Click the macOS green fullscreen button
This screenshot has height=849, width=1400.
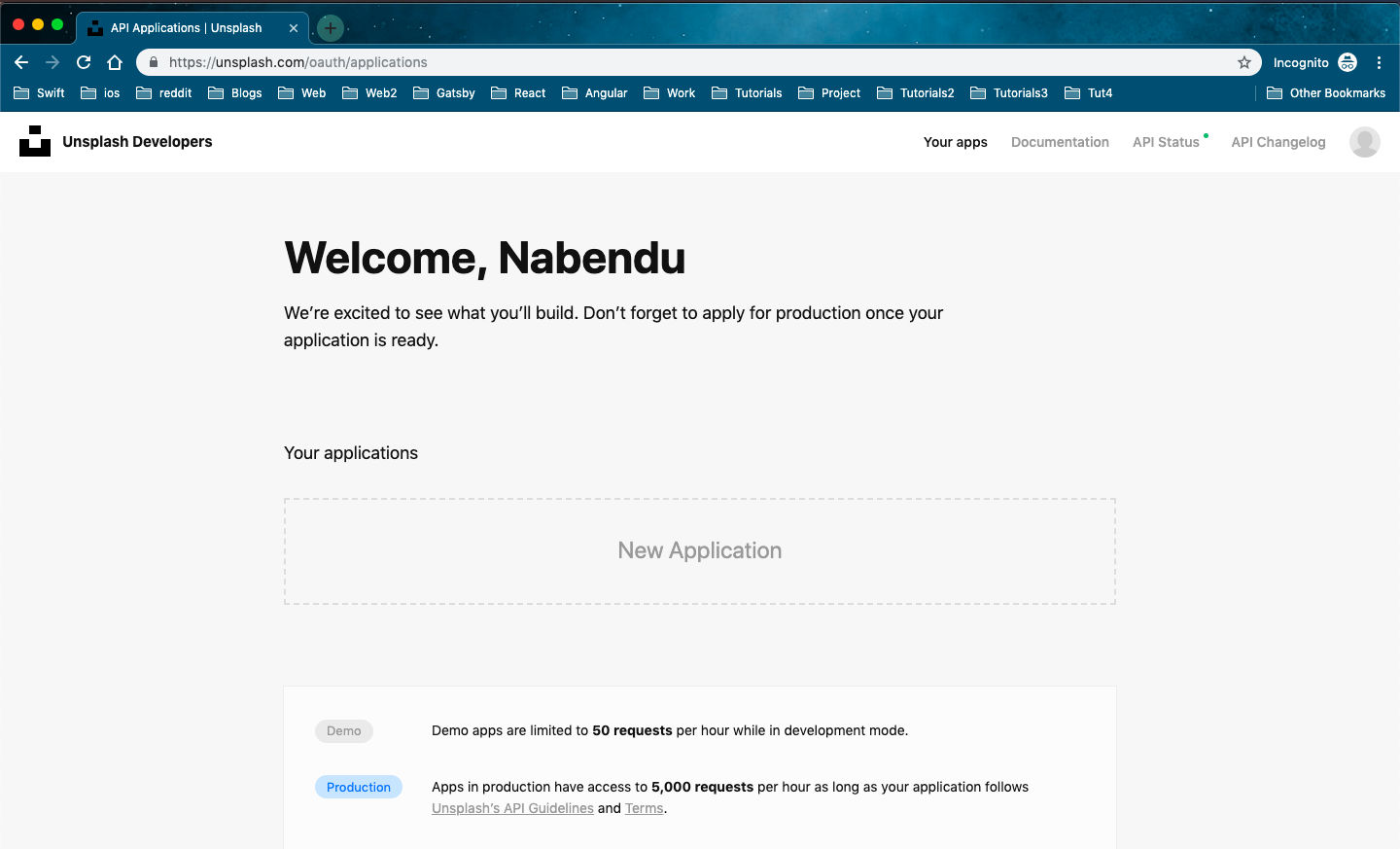point(57,24)
